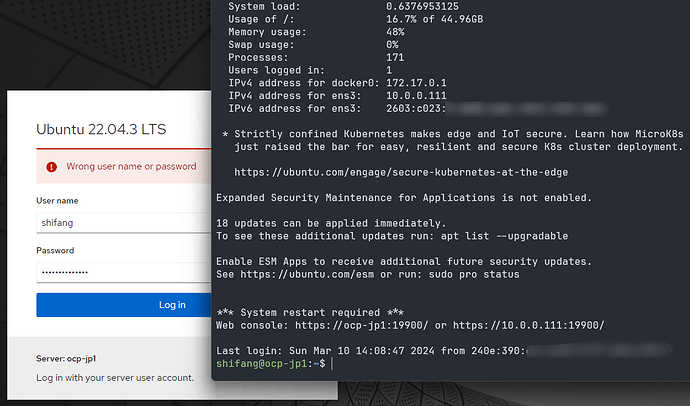Click the docker0 IPv4 address 172.17.0.1
The width and height of the screenshot is (690, 406).
click(416, 83)
